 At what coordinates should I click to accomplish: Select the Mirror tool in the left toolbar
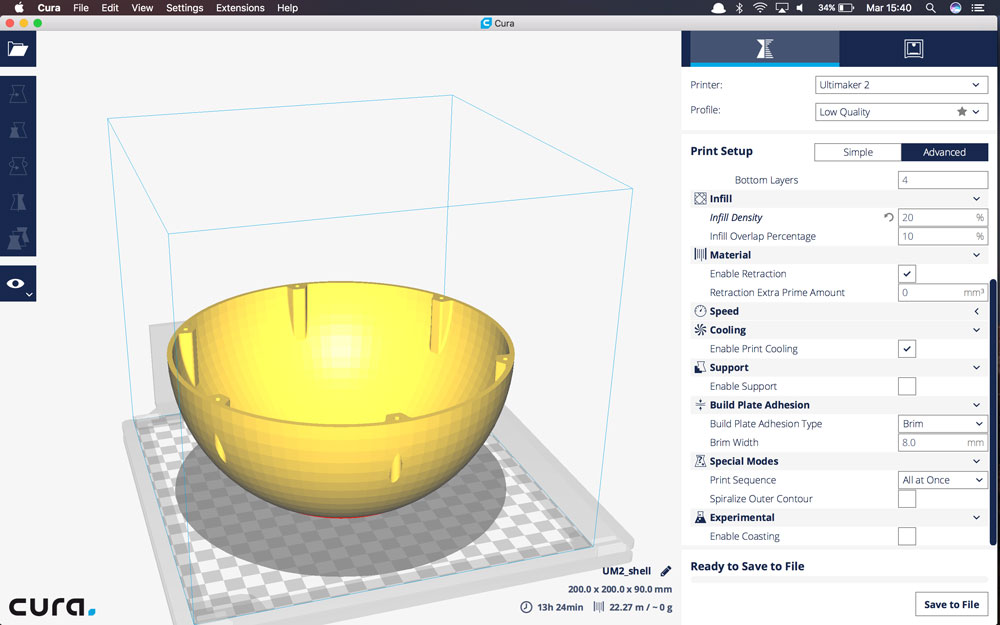(18, 202)
